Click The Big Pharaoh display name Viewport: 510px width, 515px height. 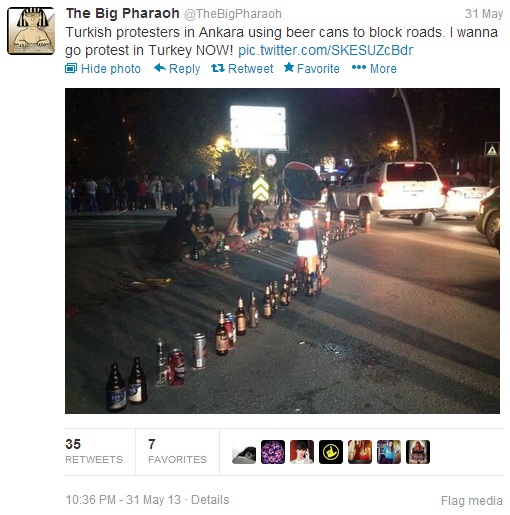[x=123, y=14]
